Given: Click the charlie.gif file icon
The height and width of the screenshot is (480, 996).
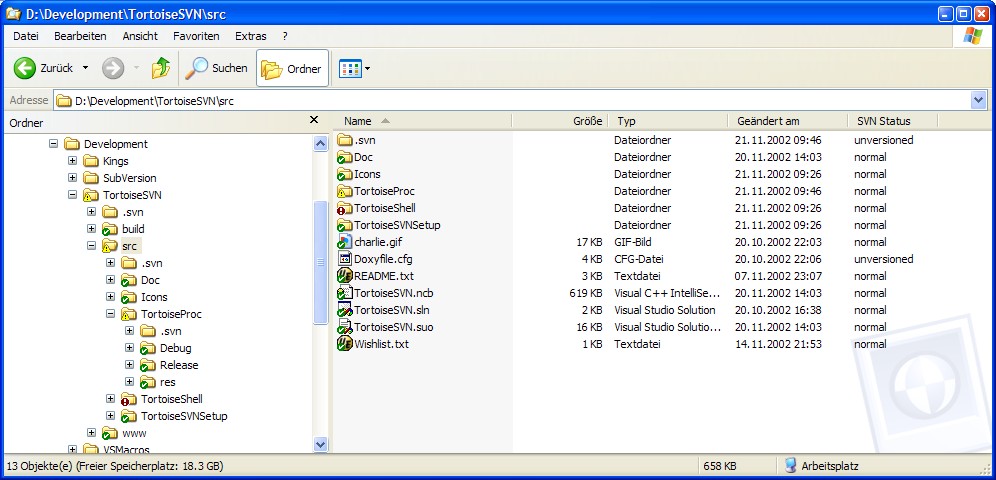Looking at the screenshot, I should click(x=345, y=242).
